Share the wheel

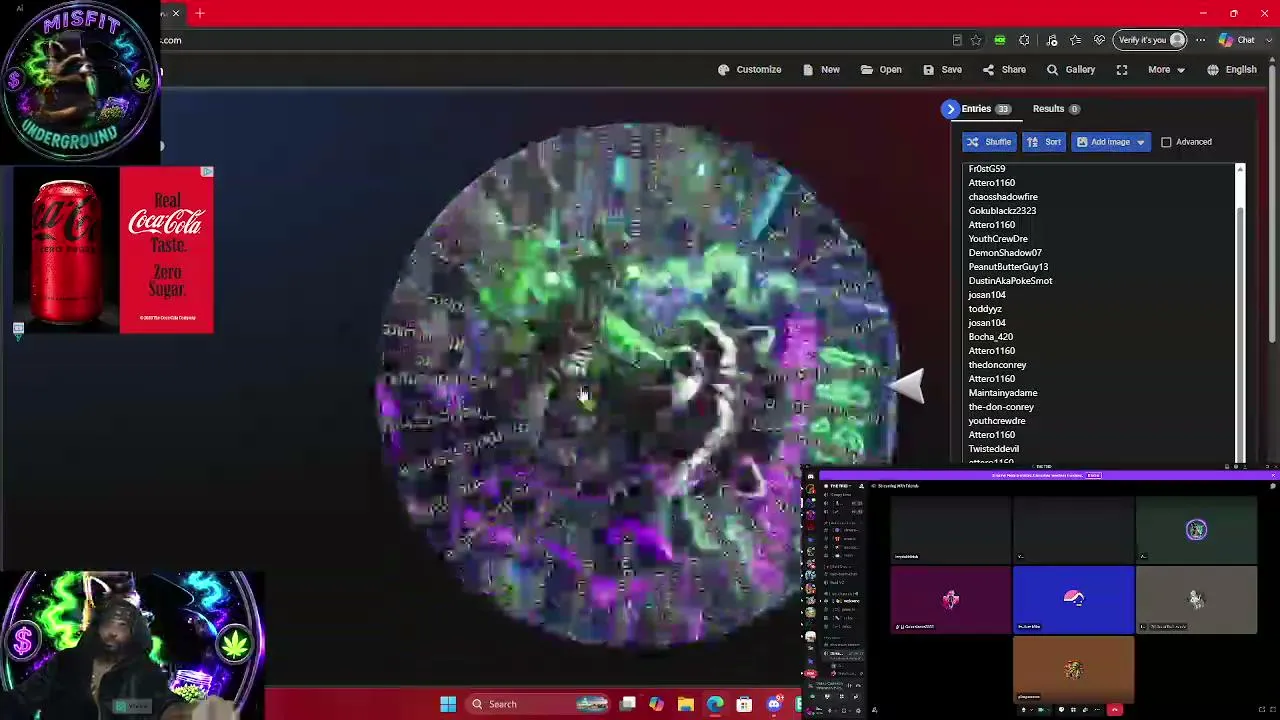pos(1004,70)
